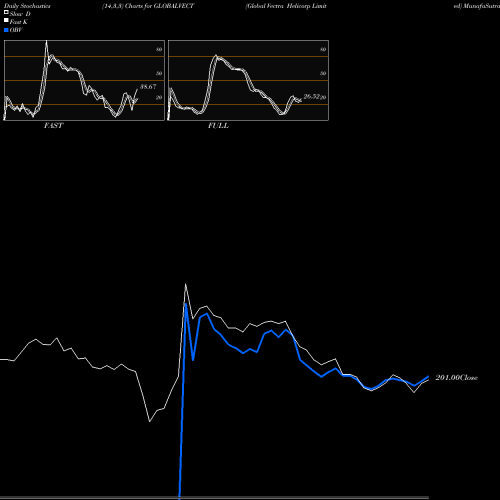The image size is (500, 500).
Task: Click the peak of the blue OBV line
Action: tap(186, 304)
